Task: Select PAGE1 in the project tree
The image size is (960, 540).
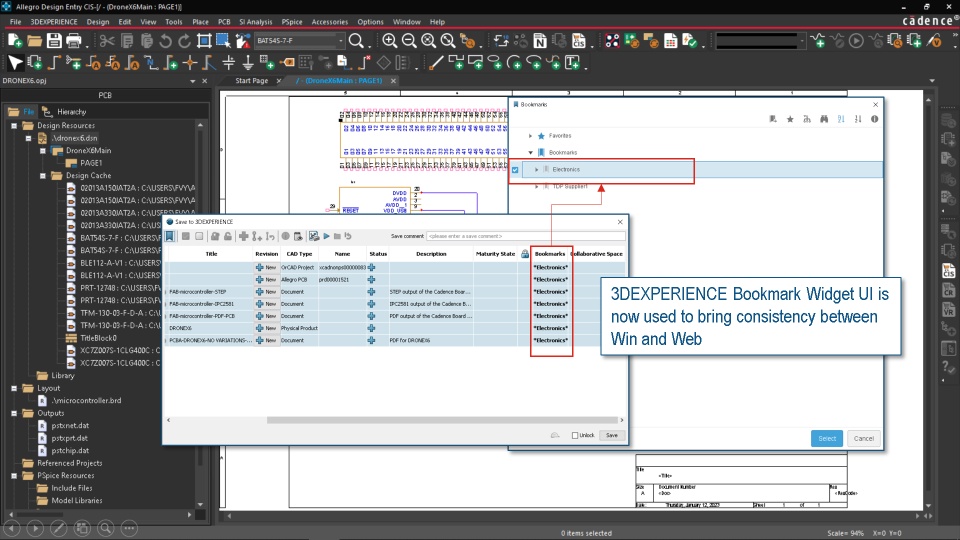Action: pyautogui.click(x=91, y=163)
